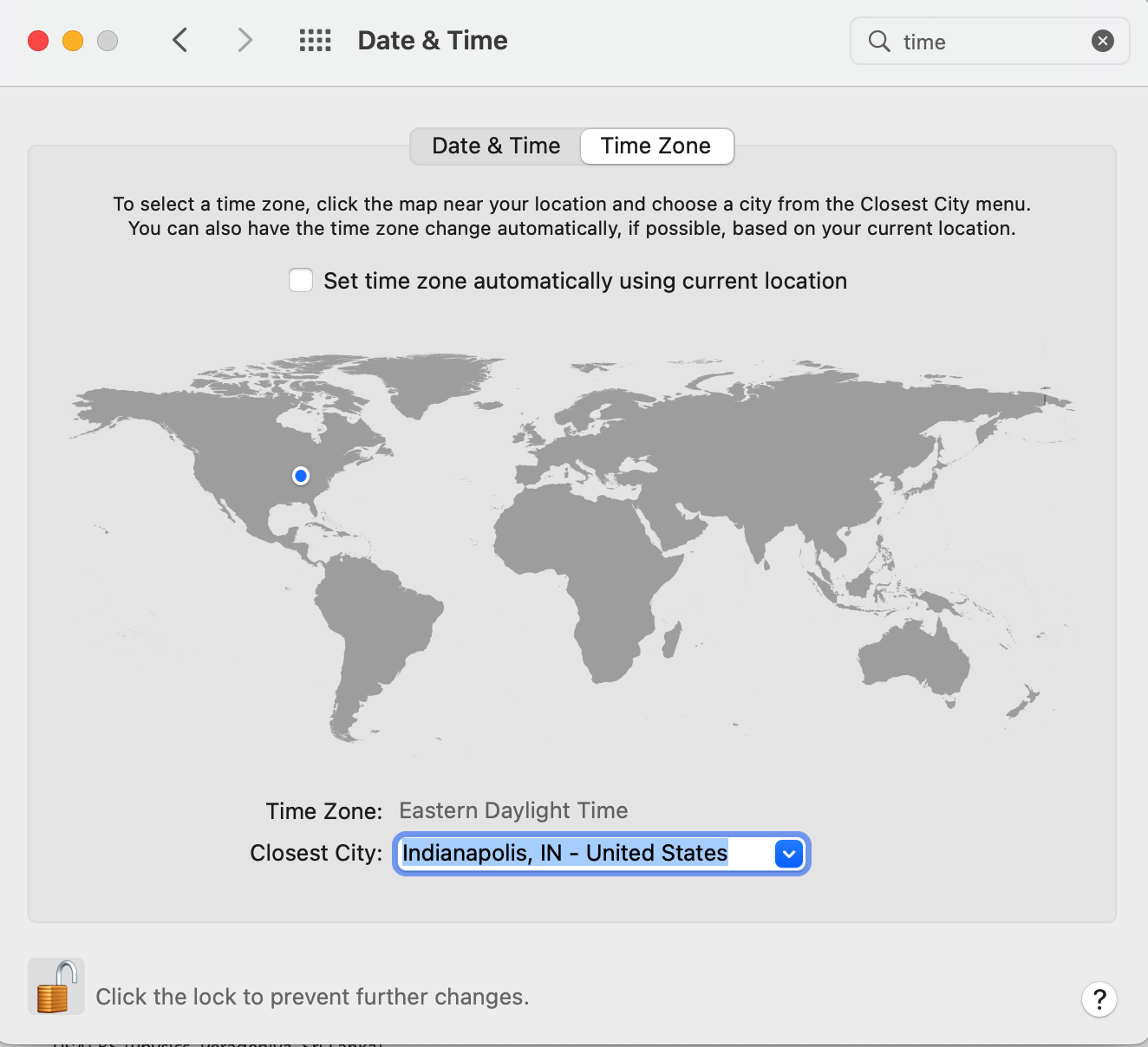Image resolution: width=1148 pixels, height=1047 pixels.
Task: Go forward with the right chevron
Action: [x=245, y=41]
